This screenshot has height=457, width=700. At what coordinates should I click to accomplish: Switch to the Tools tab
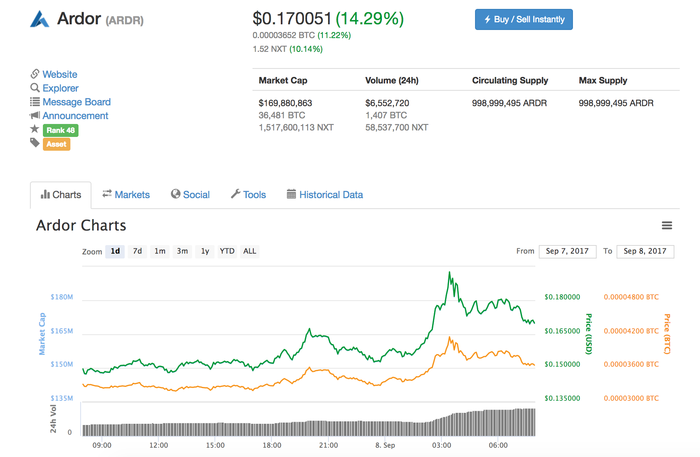(248, 195)
